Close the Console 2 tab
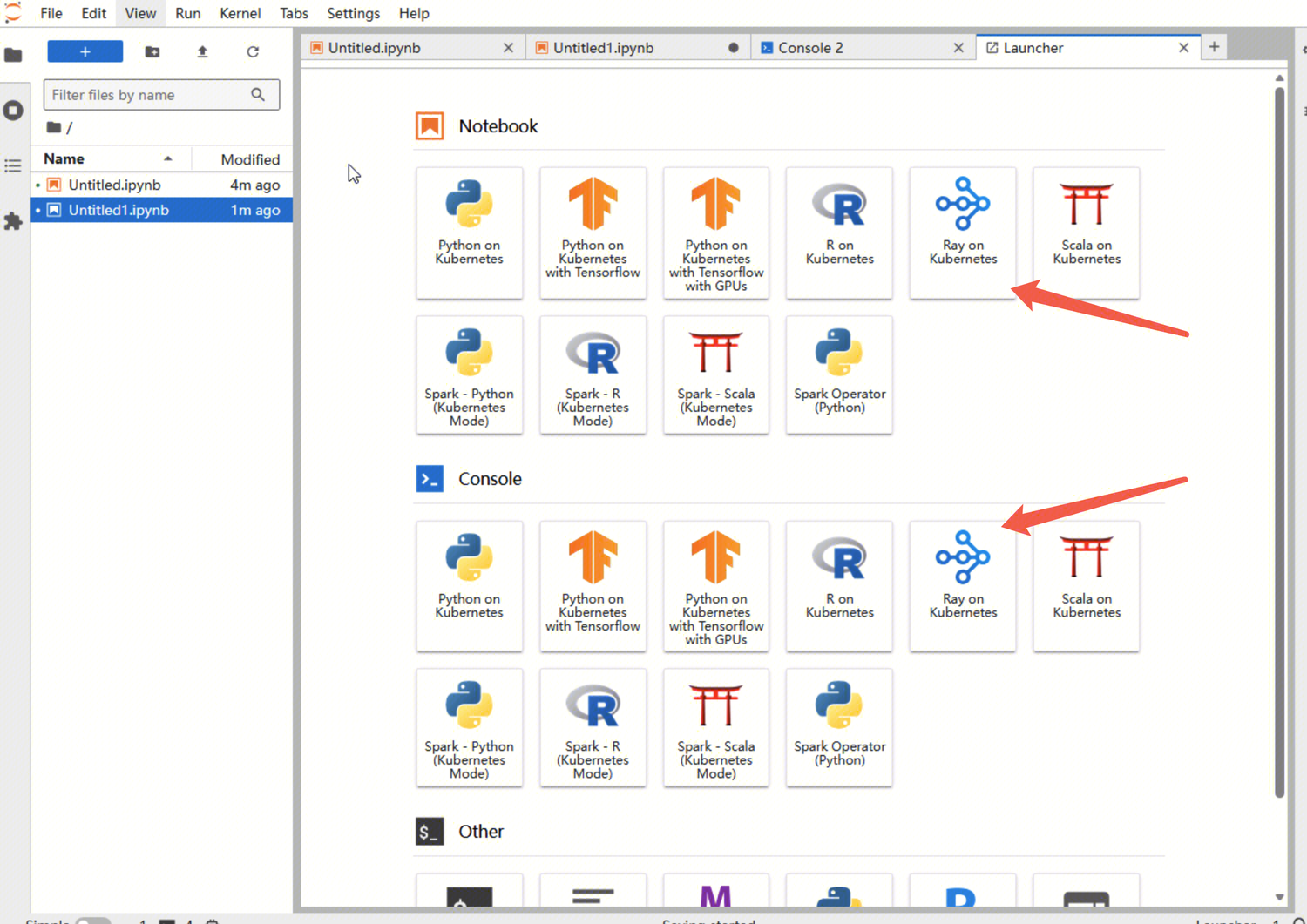 [x=958, y=48]
